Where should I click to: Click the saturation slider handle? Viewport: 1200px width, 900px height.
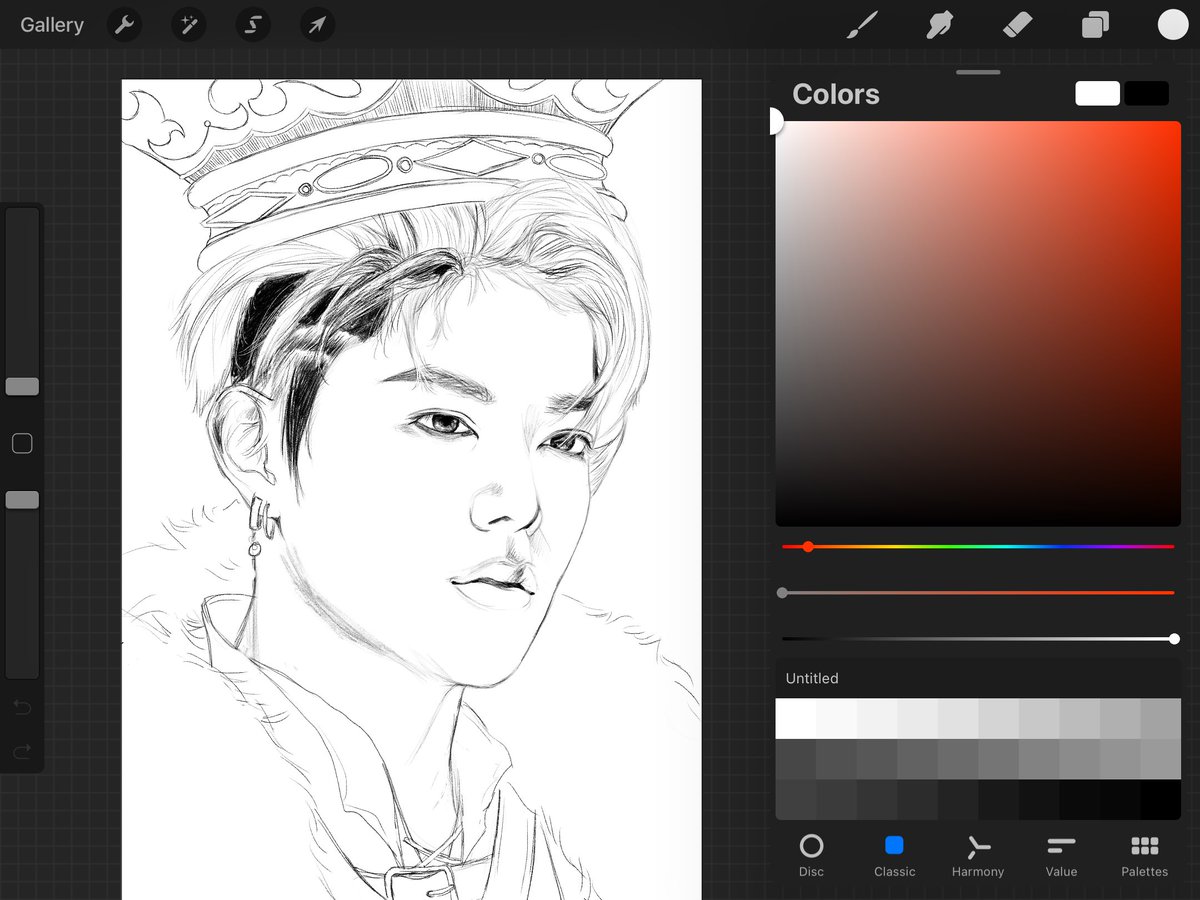click(782, 593)
